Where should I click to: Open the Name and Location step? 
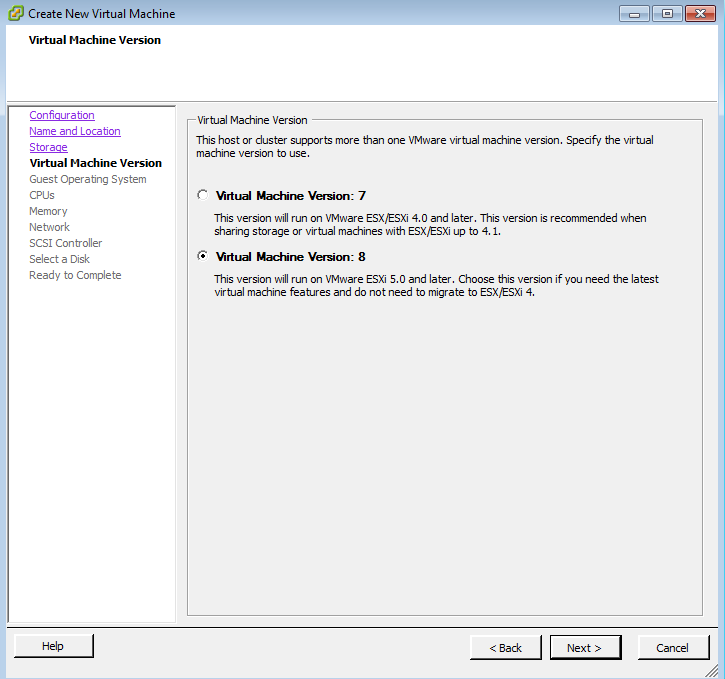tap(75, 131)
